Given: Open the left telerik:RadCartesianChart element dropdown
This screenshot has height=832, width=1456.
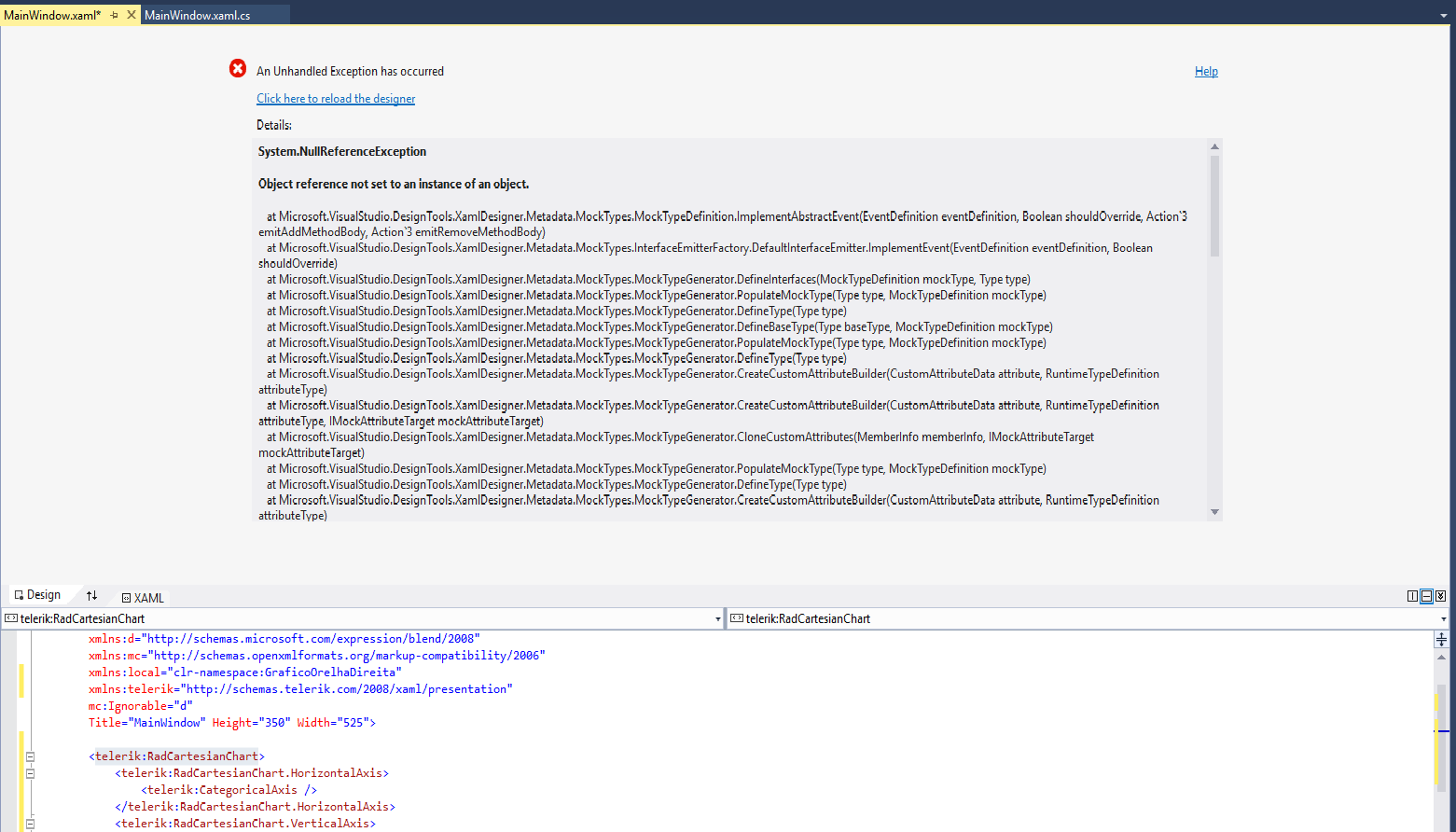Looking at the screenshot, I should [x=717, y=619].
